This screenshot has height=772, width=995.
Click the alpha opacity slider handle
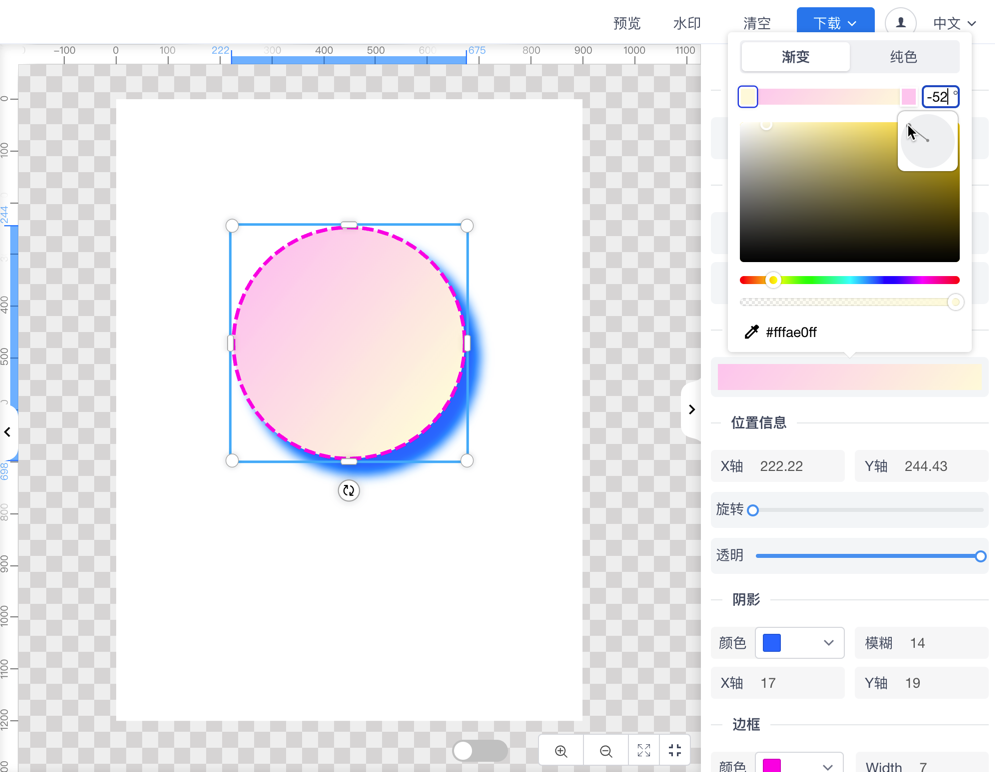pos(955,302)
